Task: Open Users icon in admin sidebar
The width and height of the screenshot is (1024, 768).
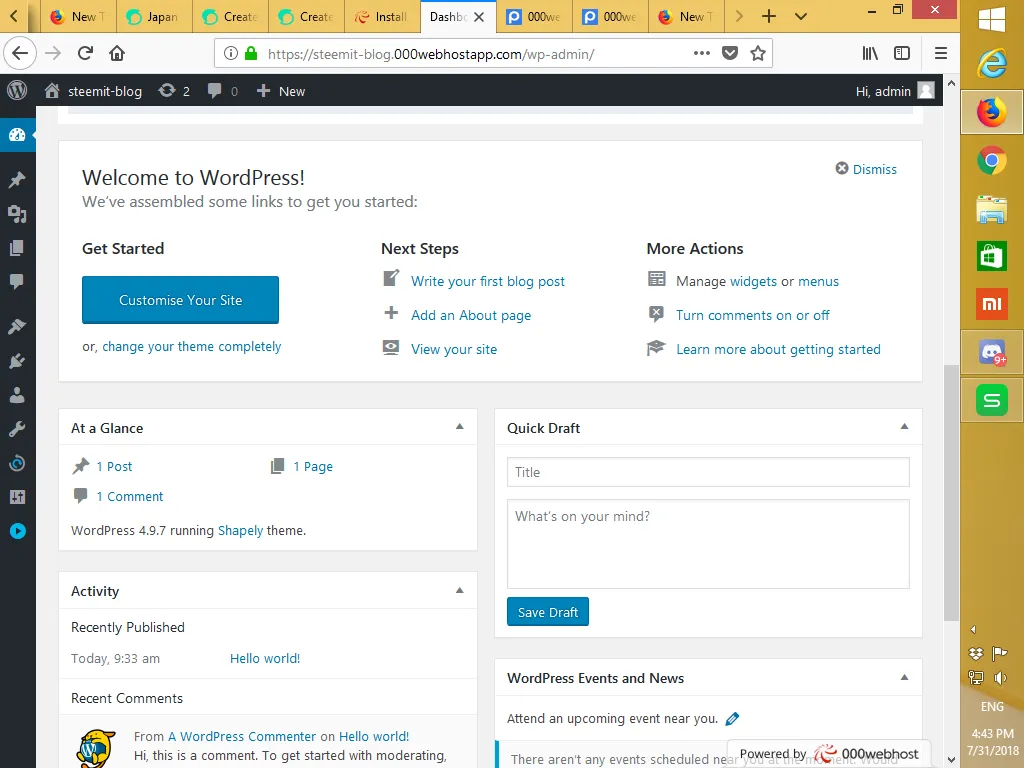Action: (17, 394)
